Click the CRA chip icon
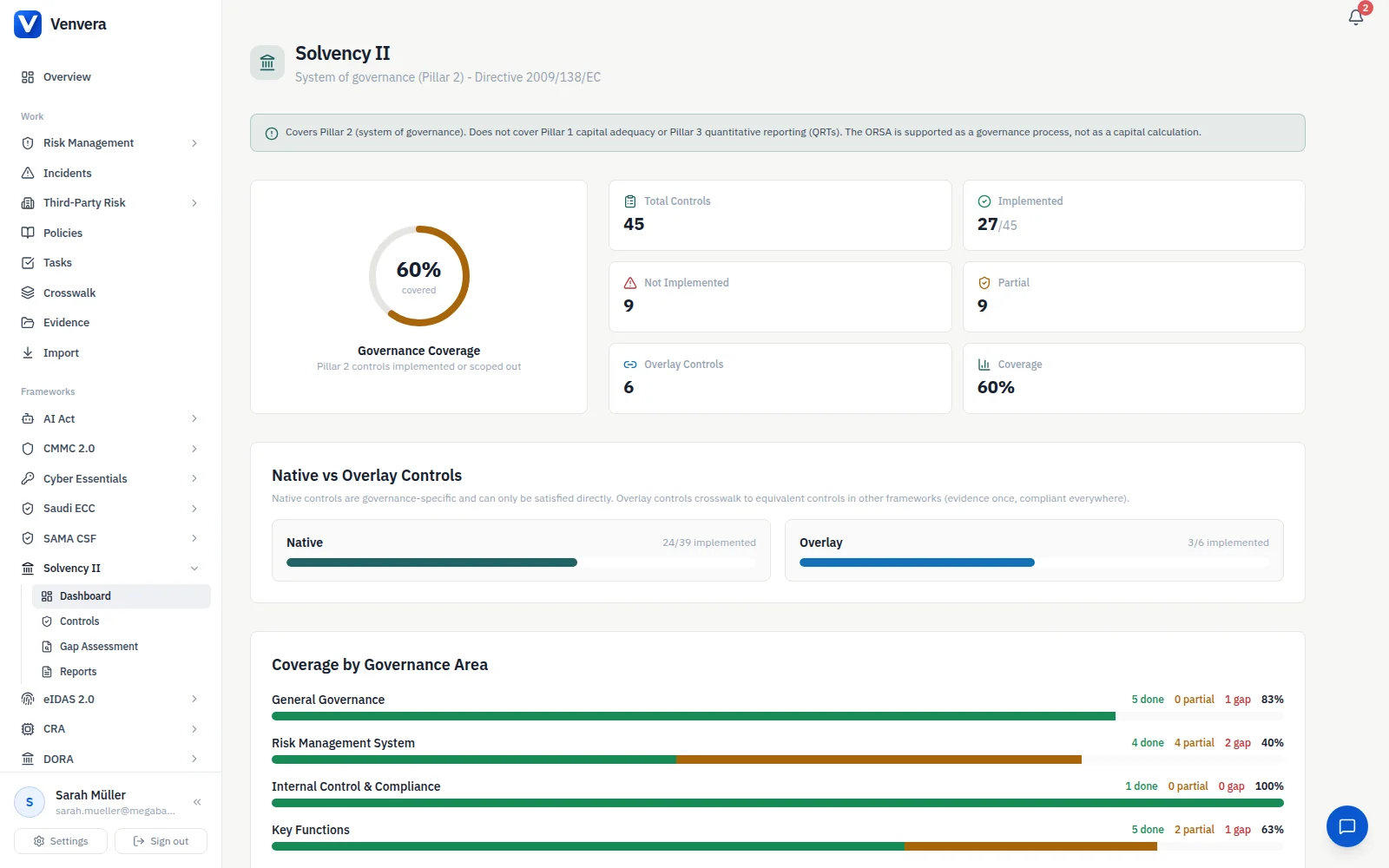1389x868 pixels. [28, 729]
